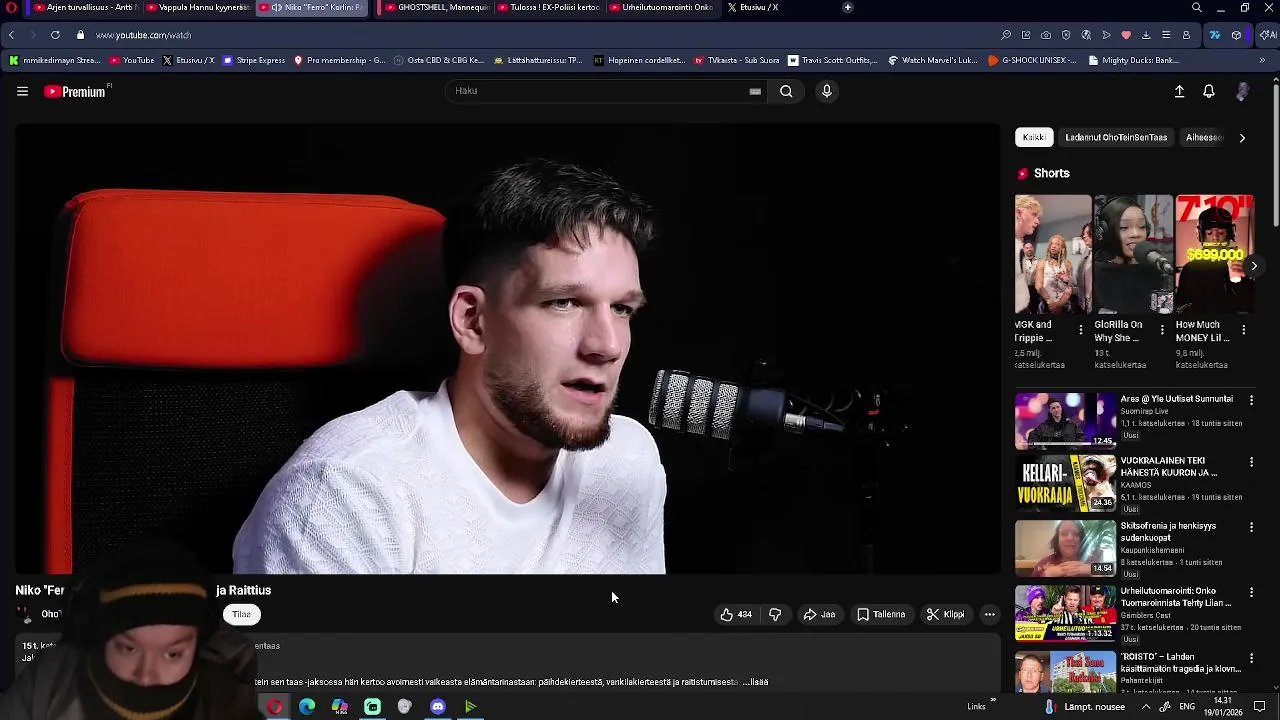Select the Lisännyt OhoTeinSenTaas chip

(1116, 137)
